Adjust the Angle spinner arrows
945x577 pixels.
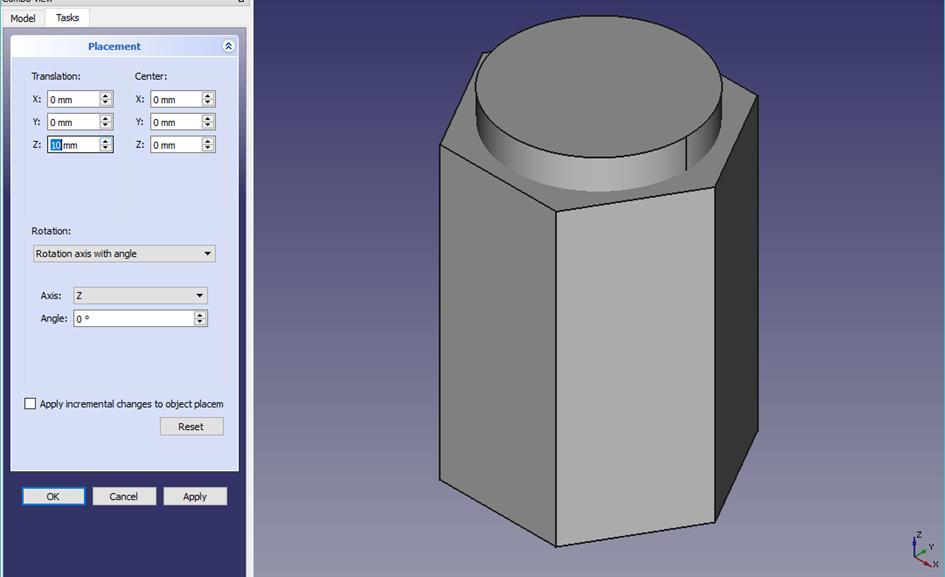coord(201,318)
